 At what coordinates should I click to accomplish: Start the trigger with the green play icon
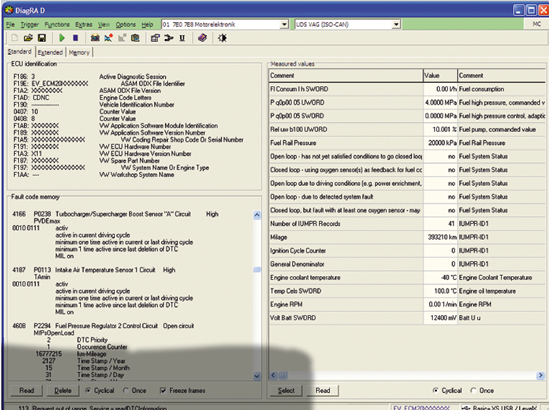[x=62, y=38]
